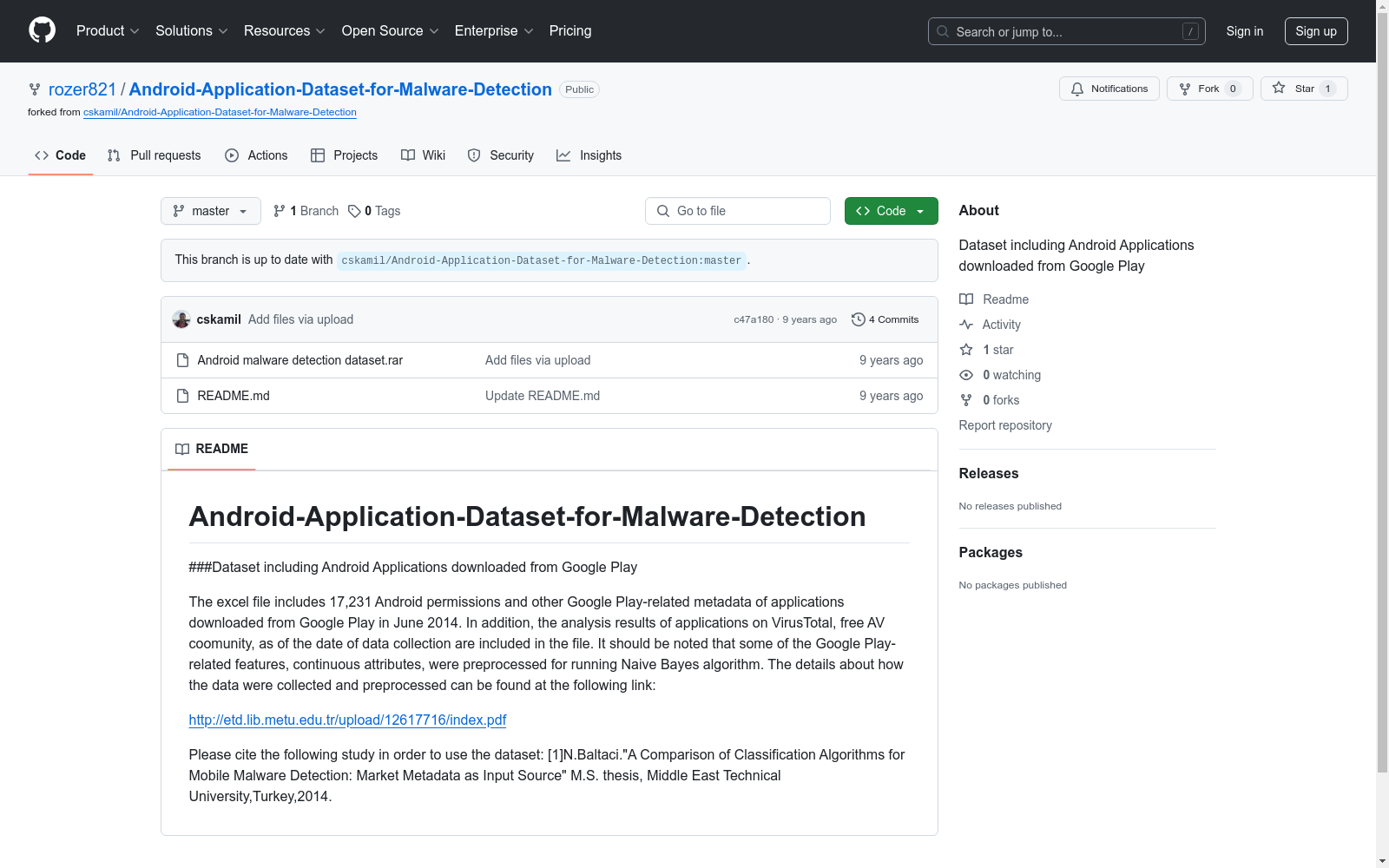
Task: Click the Report repository link
Action: tap(1005, 425)
